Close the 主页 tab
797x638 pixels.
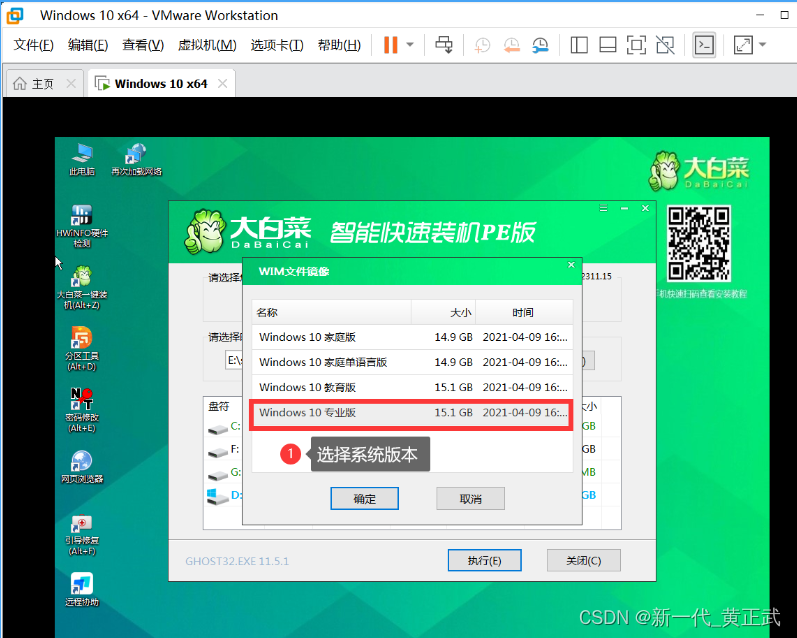pyautogui.click(x=71, y=83)
